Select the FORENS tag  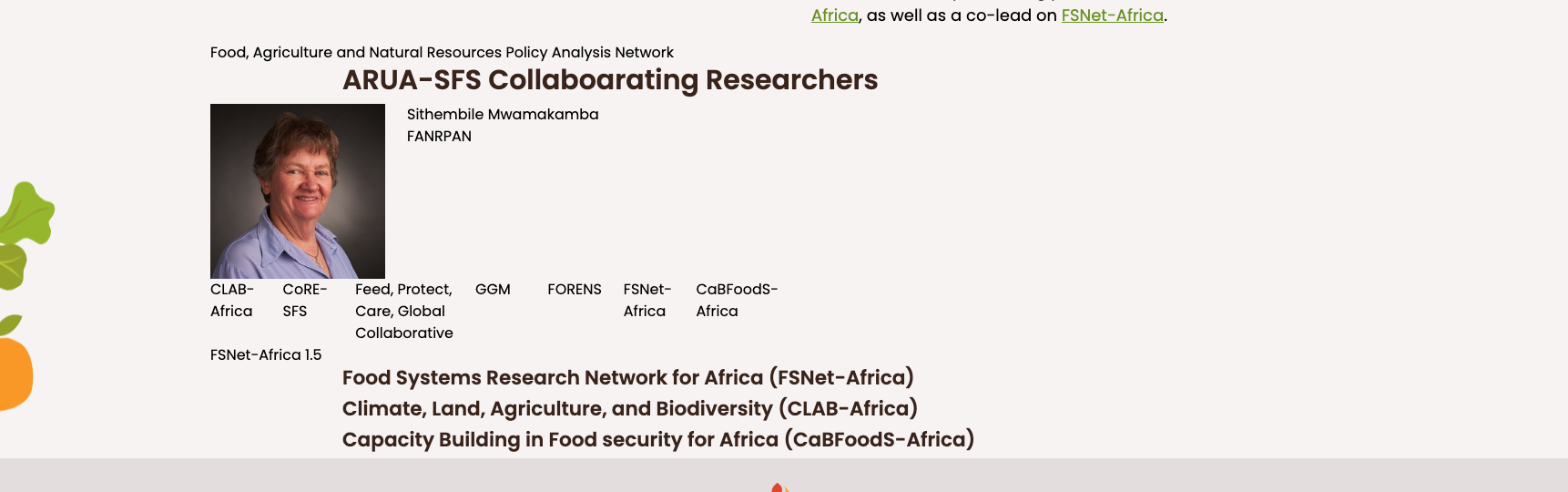tap(575, 289)
